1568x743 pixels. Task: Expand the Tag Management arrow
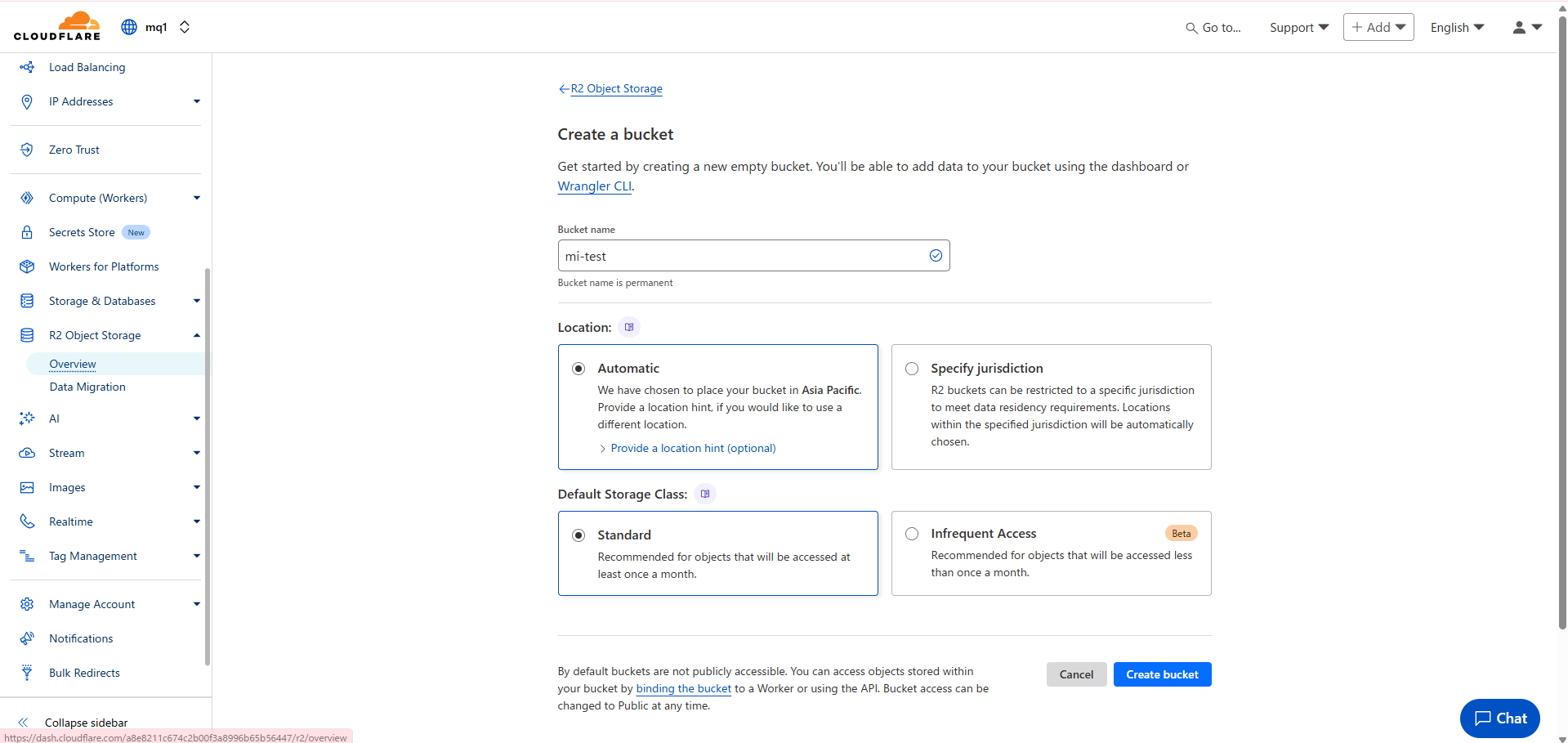pyautogui.click(x=197, y=556)
